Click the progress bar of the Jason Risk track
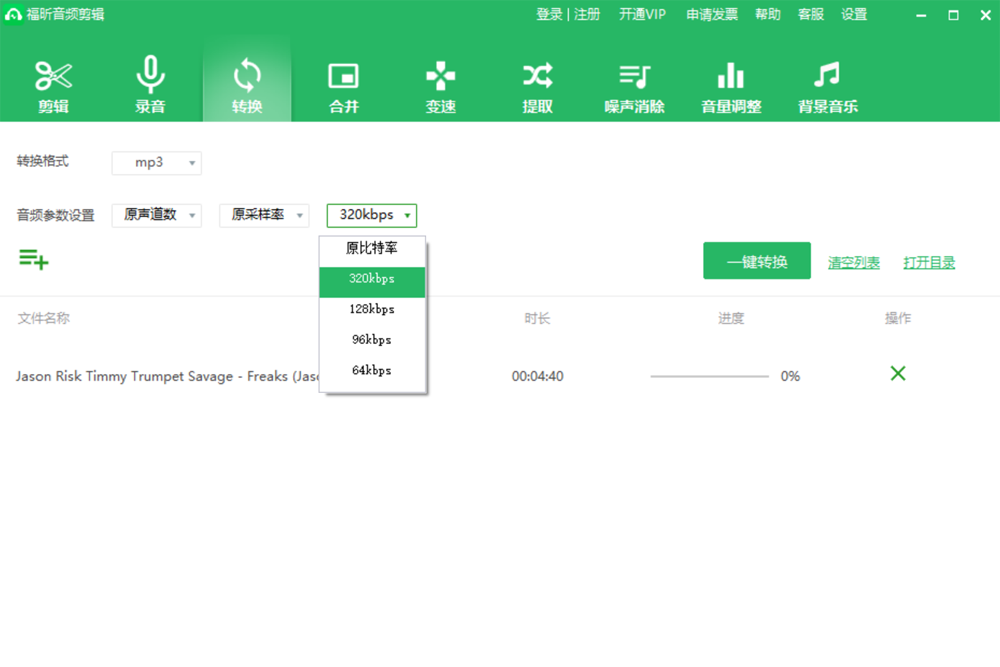Image resolution: width=1000 pixels, height=667 pixels. coord(709,377)
